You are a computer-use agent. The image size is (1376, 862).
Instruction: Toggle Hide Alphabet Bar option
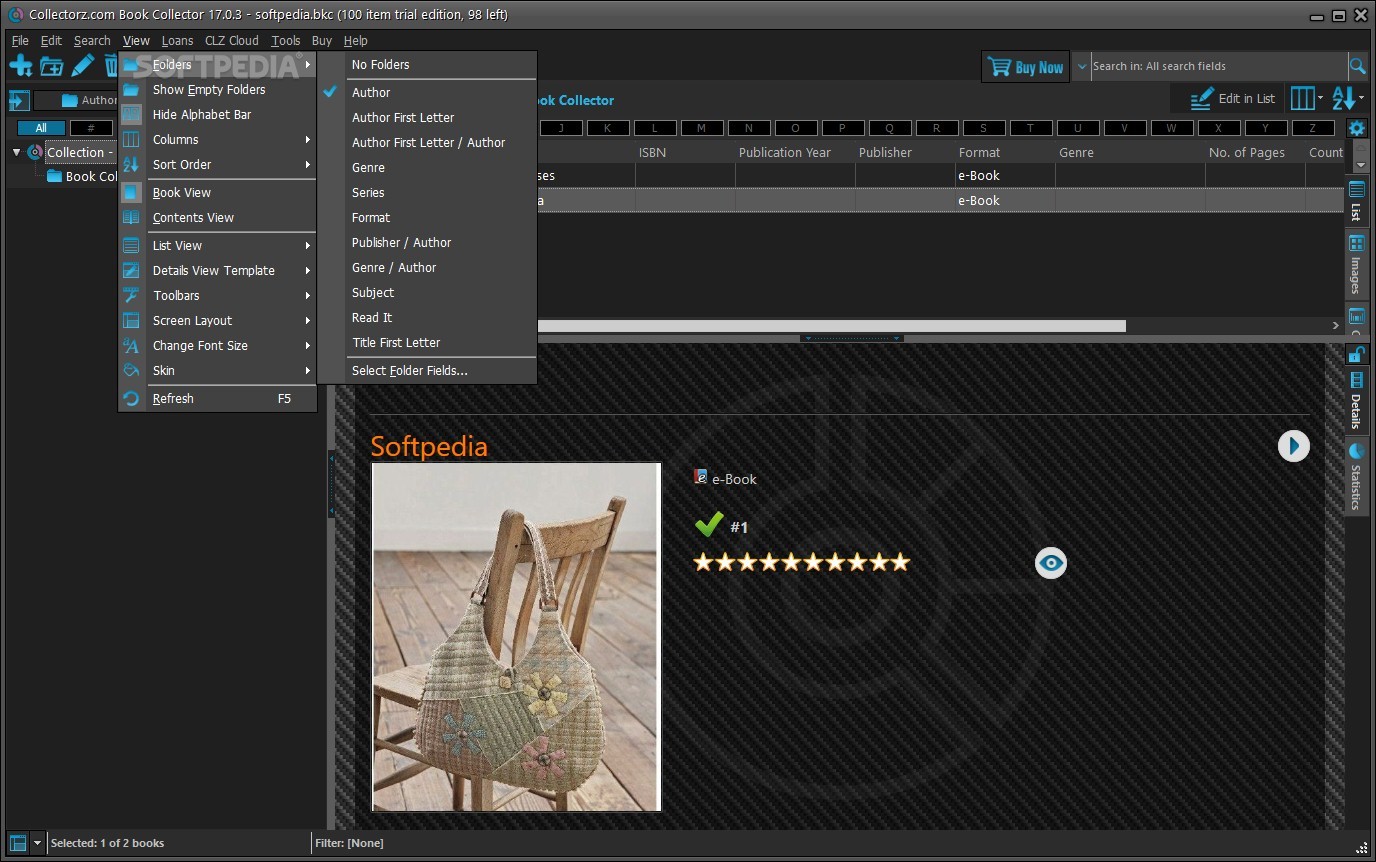pyautogui.click(x=217, y=114)
